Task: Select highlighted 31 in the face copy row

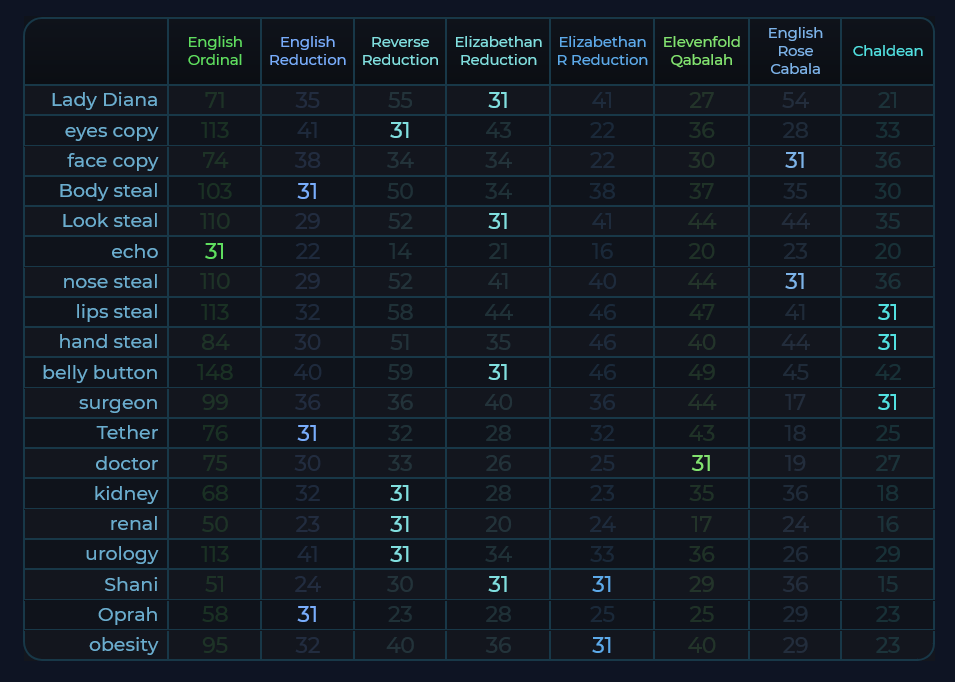Action: coord(795,161)
